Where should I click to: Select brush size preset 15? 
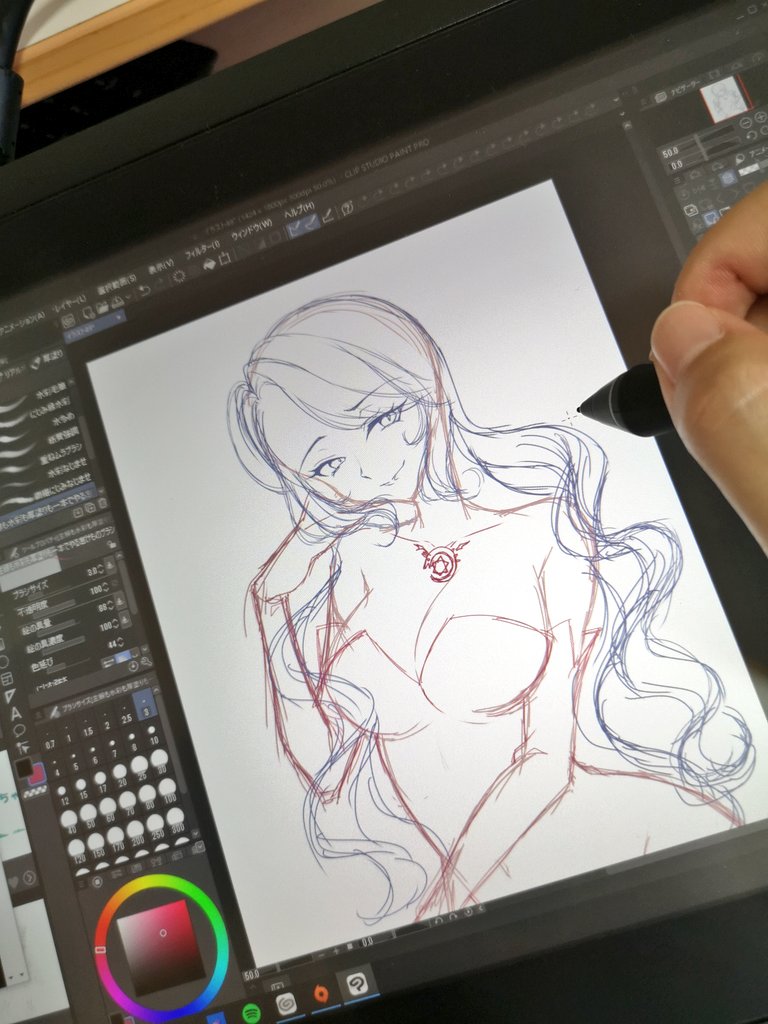point(82,789)
